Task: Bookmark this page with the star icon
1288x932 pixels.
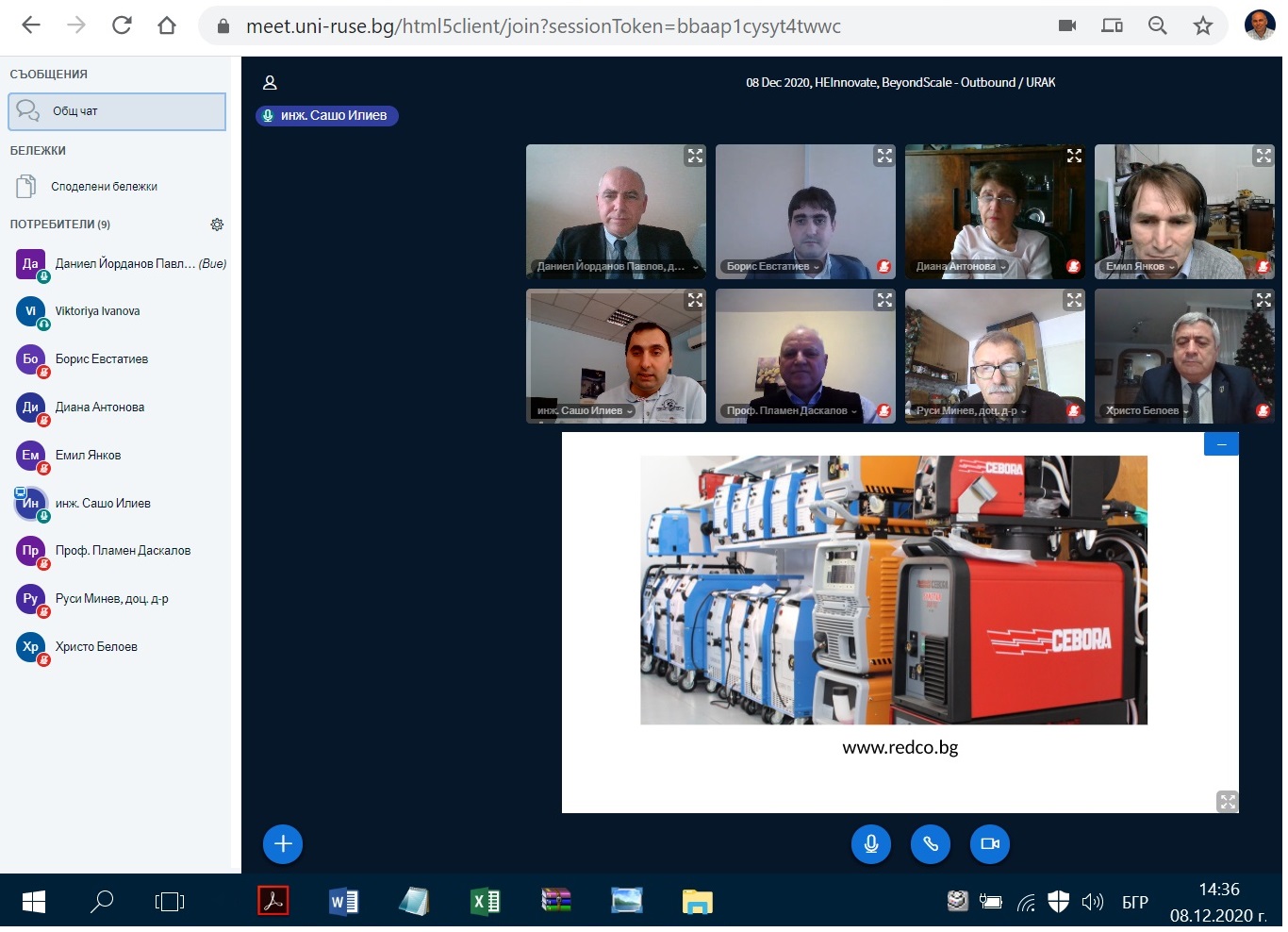Action: point(1202,26)
